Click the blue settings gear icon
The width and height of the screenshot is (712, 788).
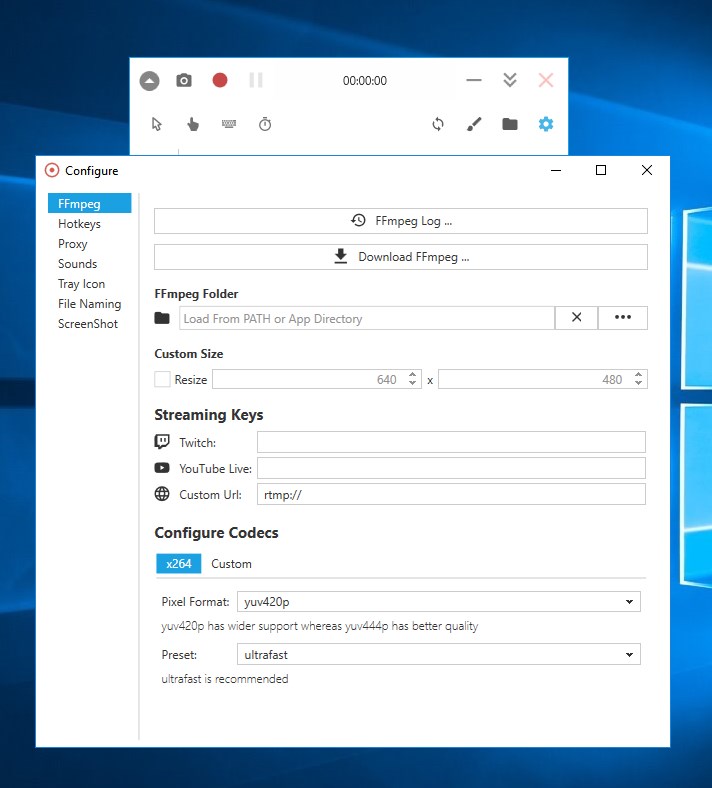coord(546,124)
